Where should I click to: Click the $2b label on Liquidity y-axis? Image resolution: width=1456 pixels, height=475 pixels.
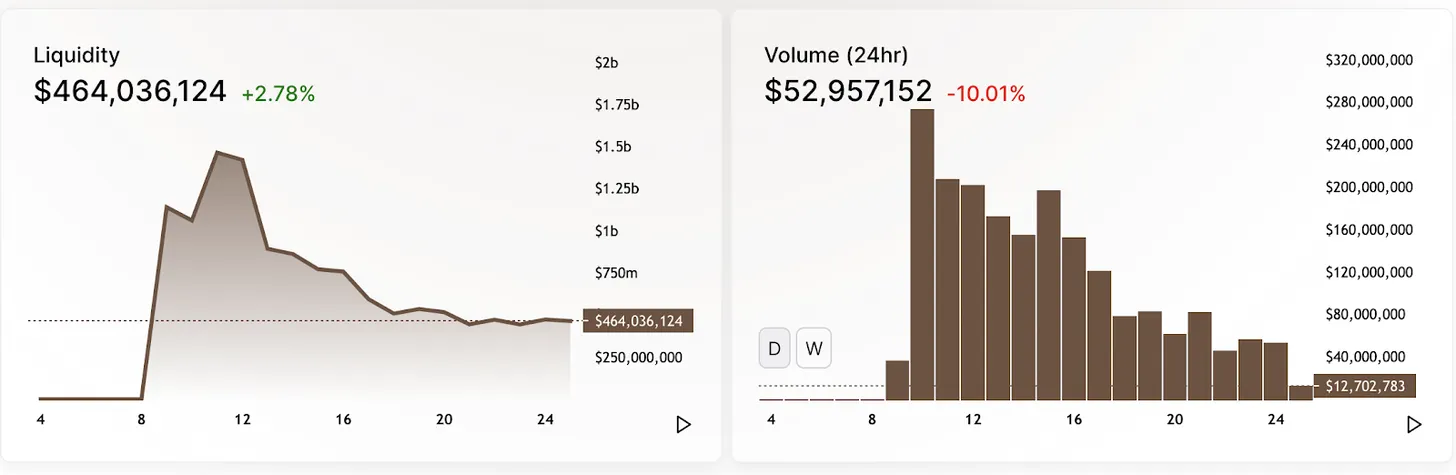point(606,62)
